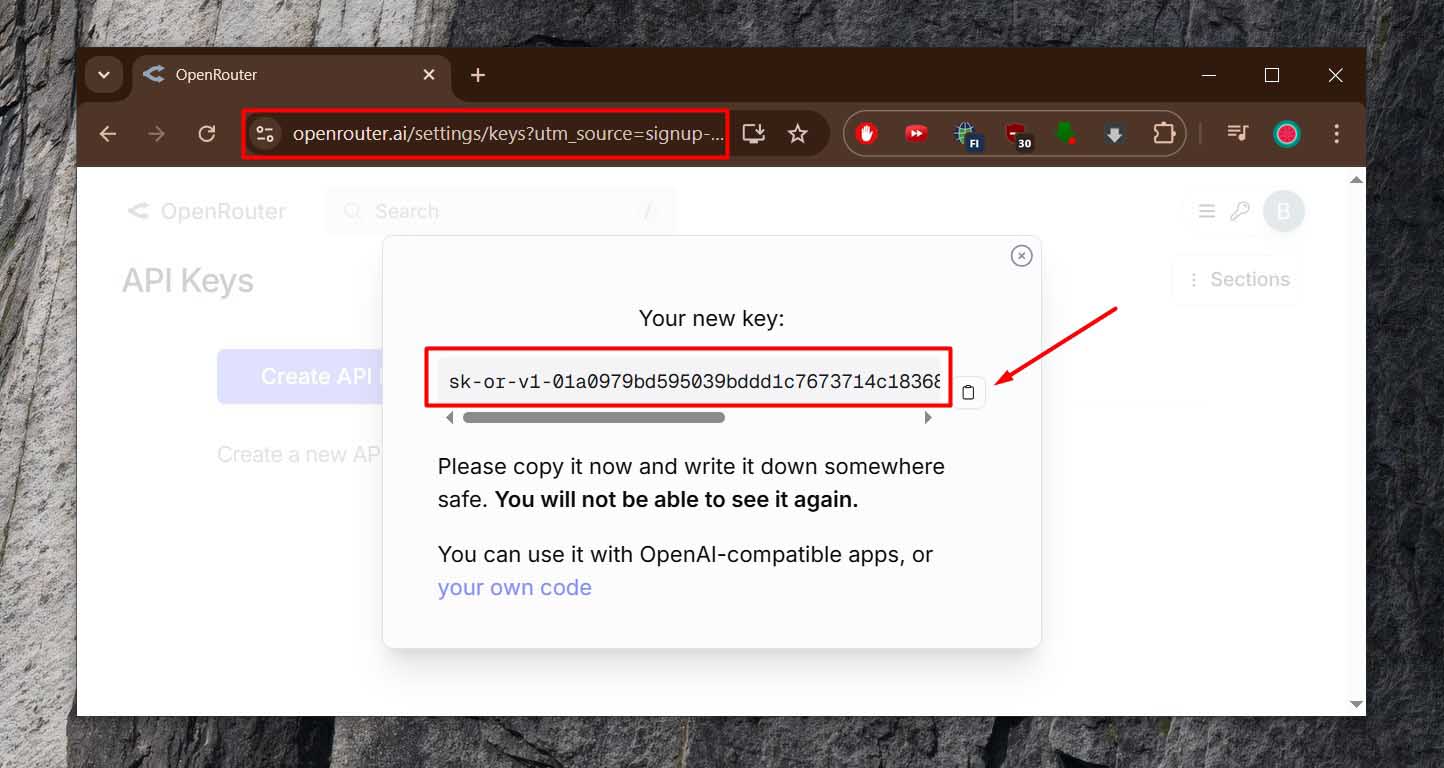The height and width of the screenshot is (768, 1444).
Task: Copy the new API key to clipboard
Action: point(967,392)
